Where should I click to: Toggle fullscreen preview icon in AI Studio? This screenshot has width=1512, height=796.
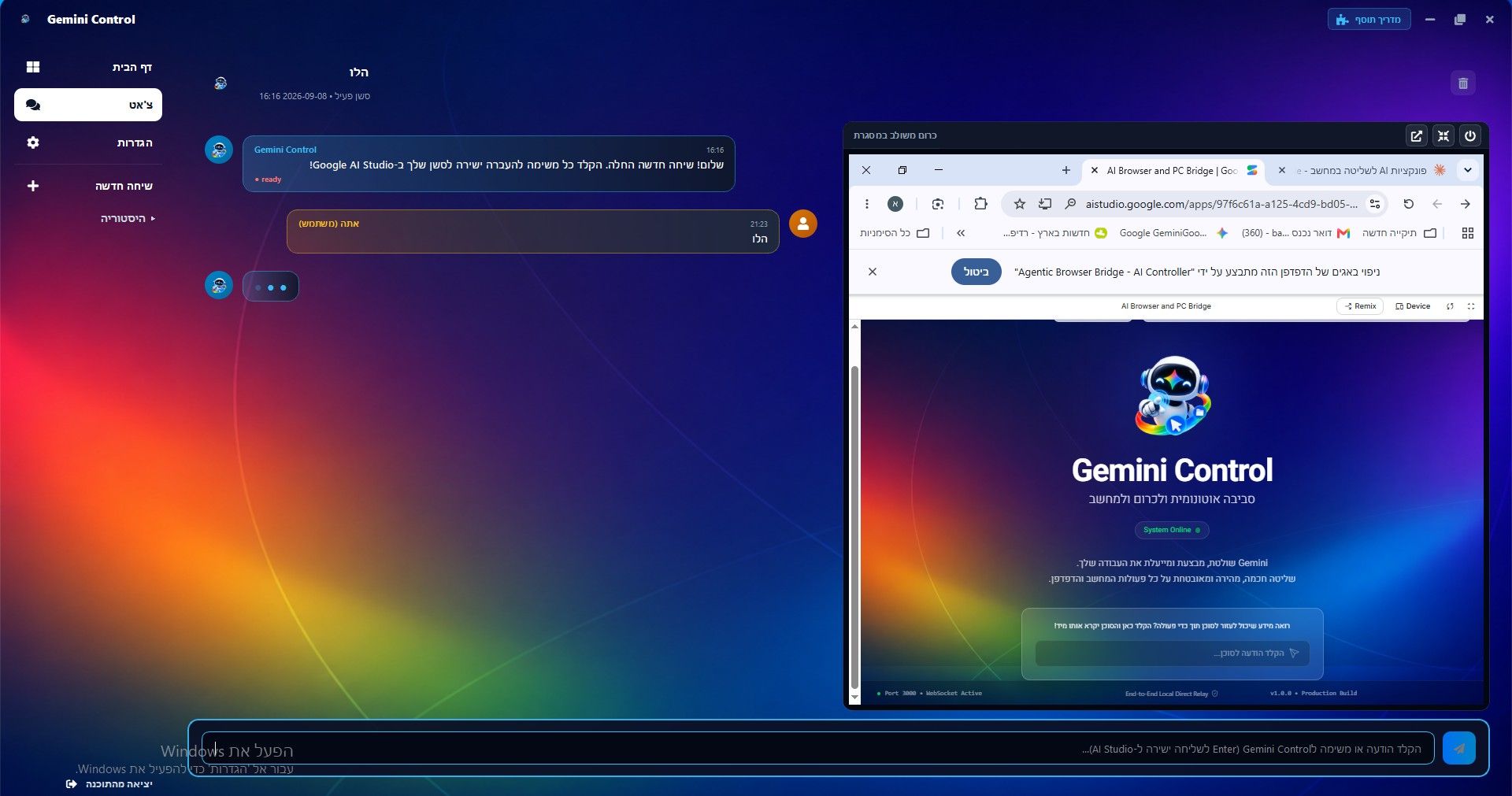pos(1470,306)
